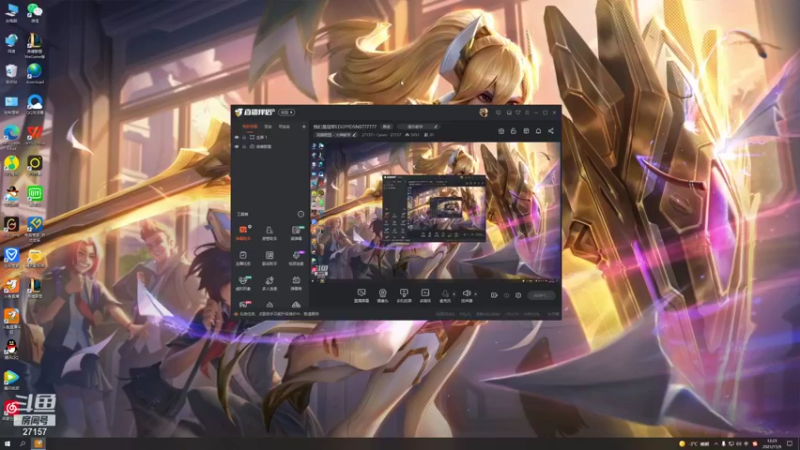Switch to the third scene tab

(x=284, y=127)
